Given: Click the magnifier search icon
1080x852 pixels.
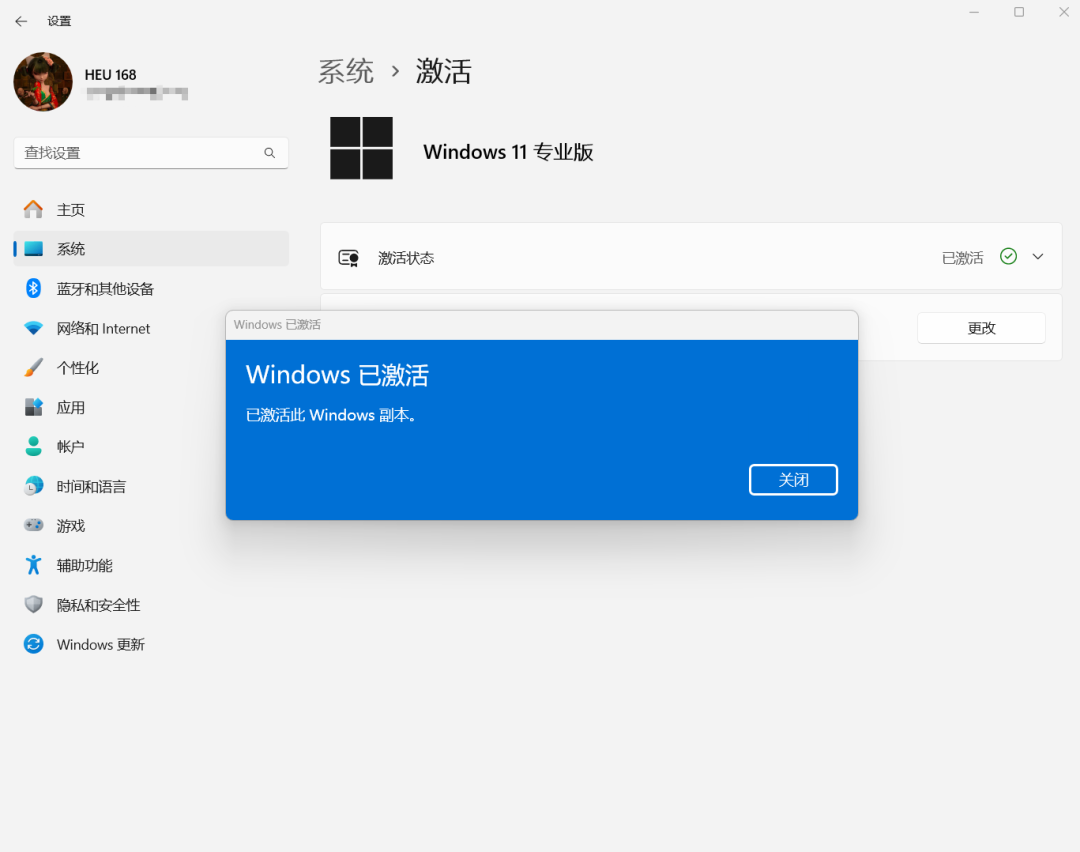Looking at the screenshot, I should click(269, 153).
